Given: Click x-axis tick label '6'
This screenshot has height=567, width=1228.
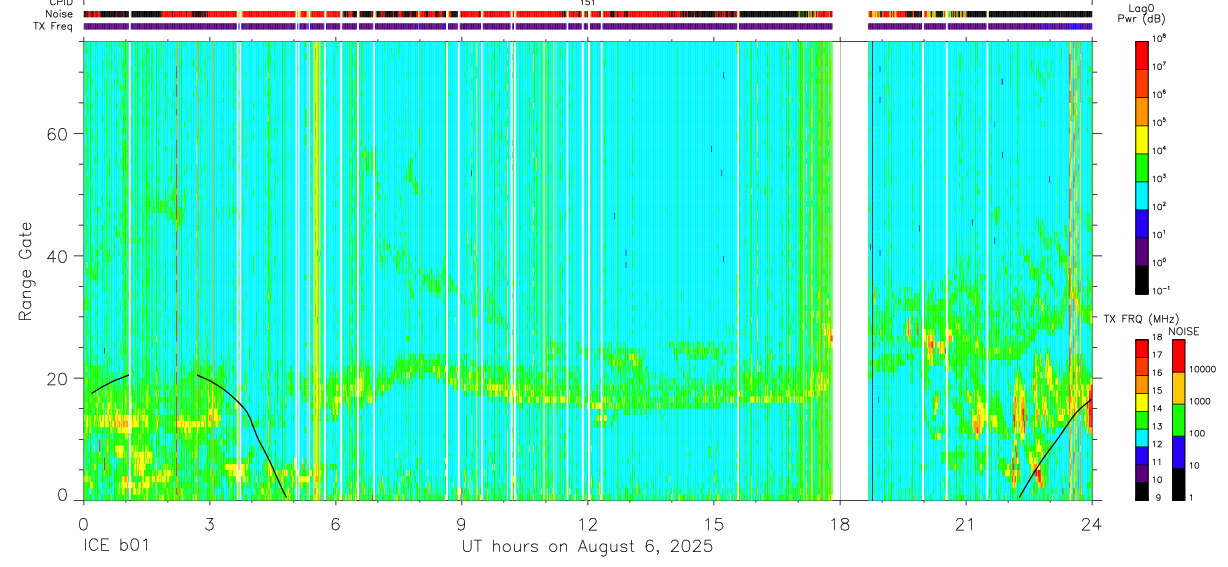Looking at the screenshot, I should tap(335, 524).
